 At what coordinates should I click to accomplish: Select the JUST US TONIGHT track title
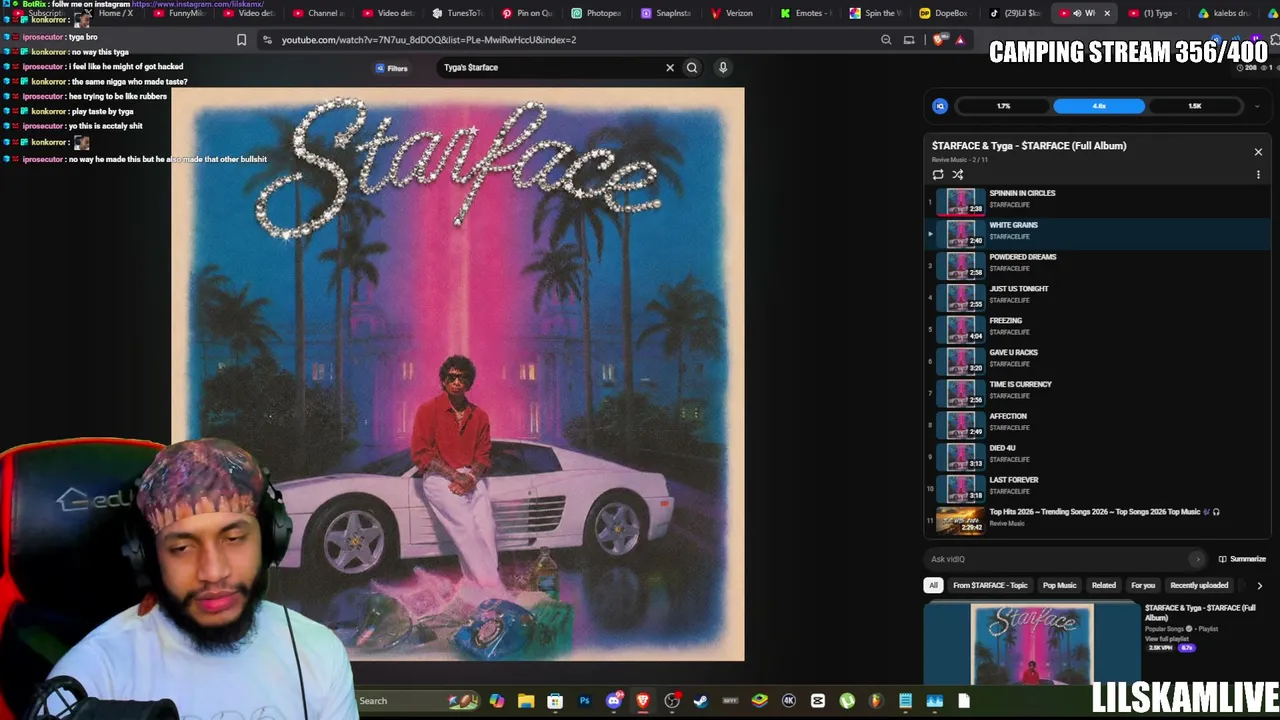click(x=1019, y=289)
